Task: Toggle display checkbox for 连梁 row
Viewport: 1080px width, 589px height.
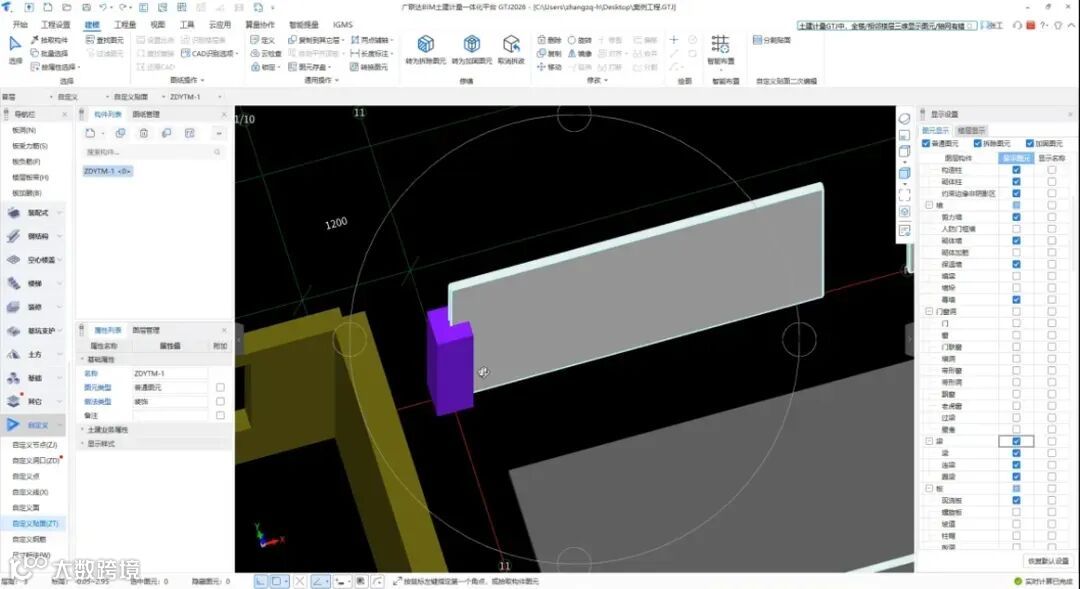Action: pyautogui.click(x=1016, y=465)
